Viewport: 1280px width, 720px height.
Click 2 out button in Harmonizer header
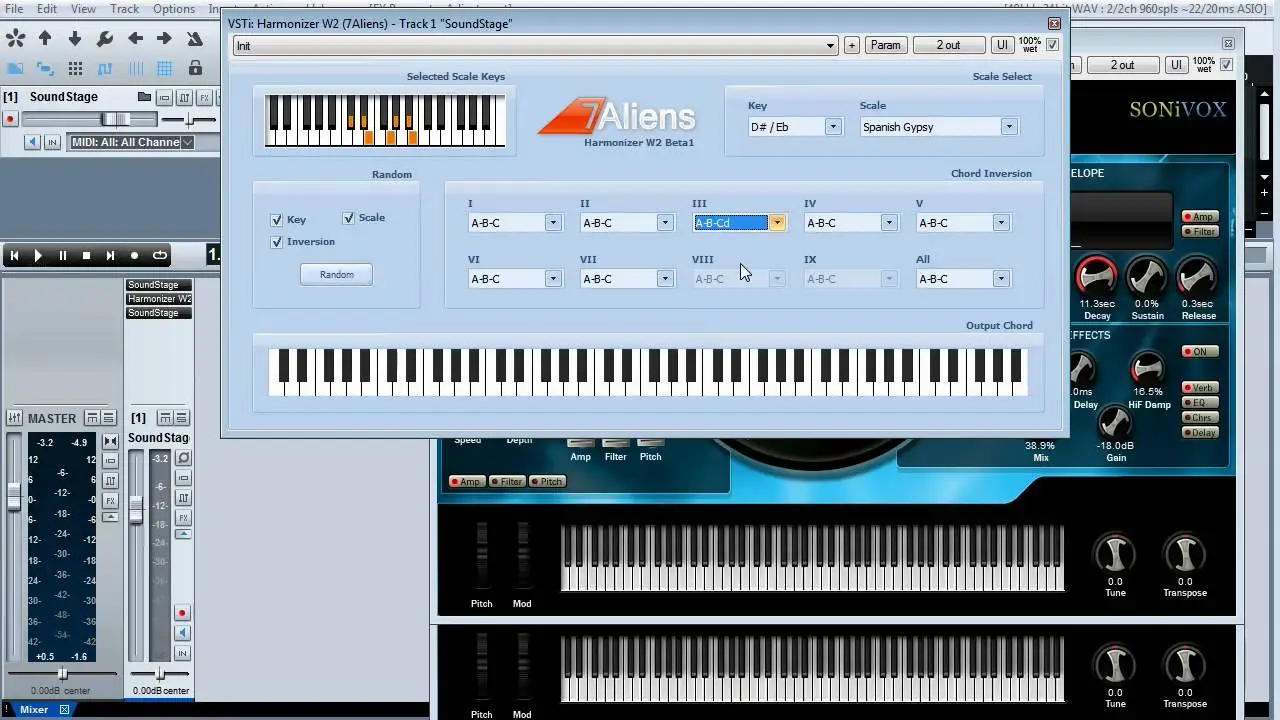pyautogui.click(x=948, y=45)
